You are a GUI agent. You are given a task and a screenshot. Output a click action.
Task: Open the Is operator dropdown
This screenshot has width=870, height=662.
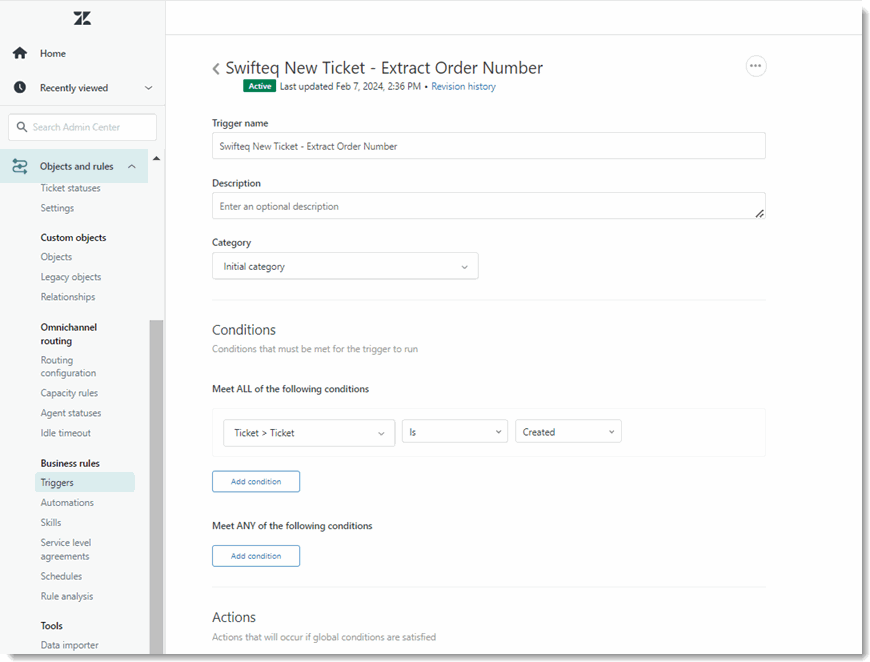point(455,432)
